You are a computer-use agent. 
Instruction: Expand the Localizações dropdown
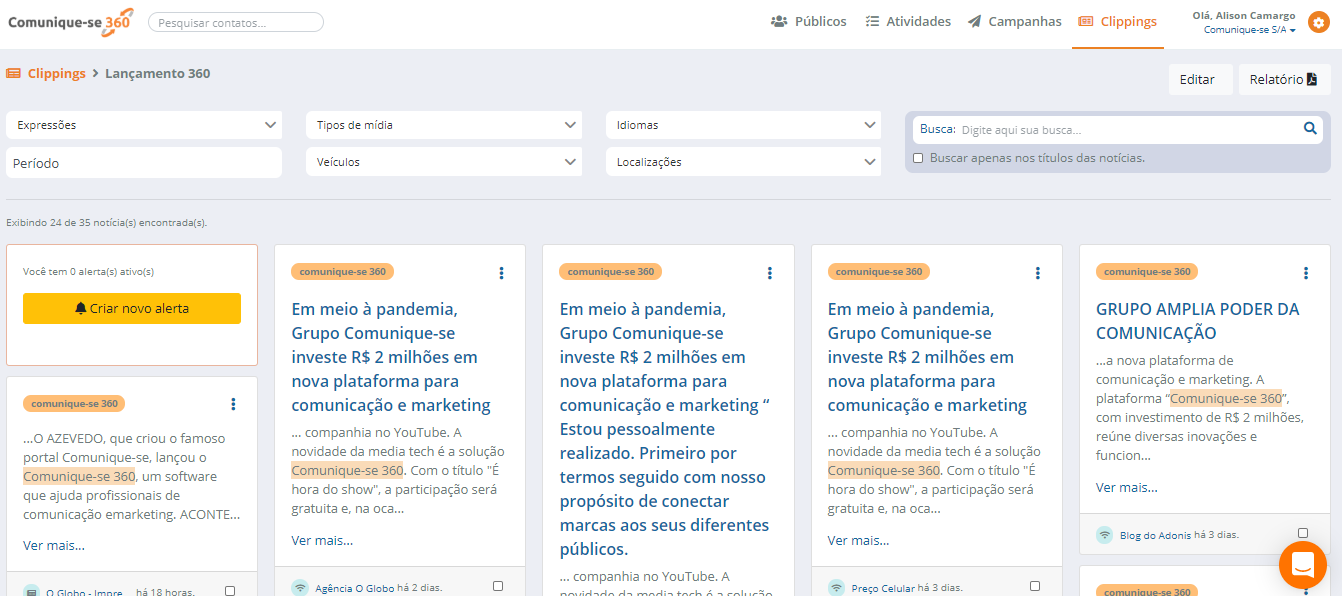(x=744, y=162)
